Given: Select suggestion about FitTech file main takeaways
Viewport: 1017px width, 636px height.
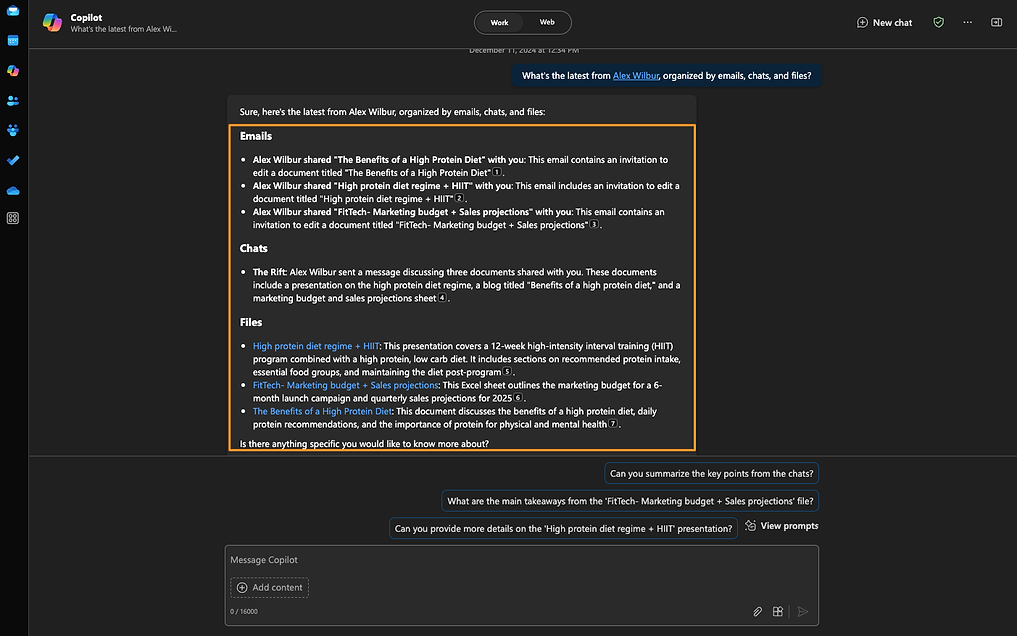Looking at the screenshot, I should [630, 501].
